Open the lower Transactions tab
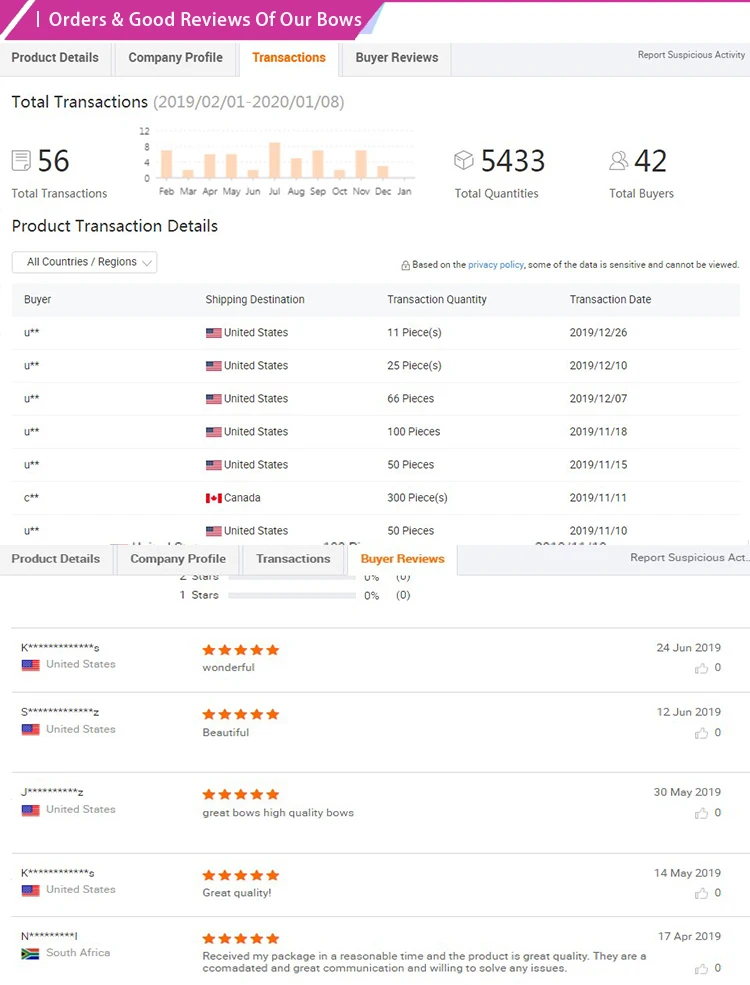The image size is (750, 985). click(293, 559)
